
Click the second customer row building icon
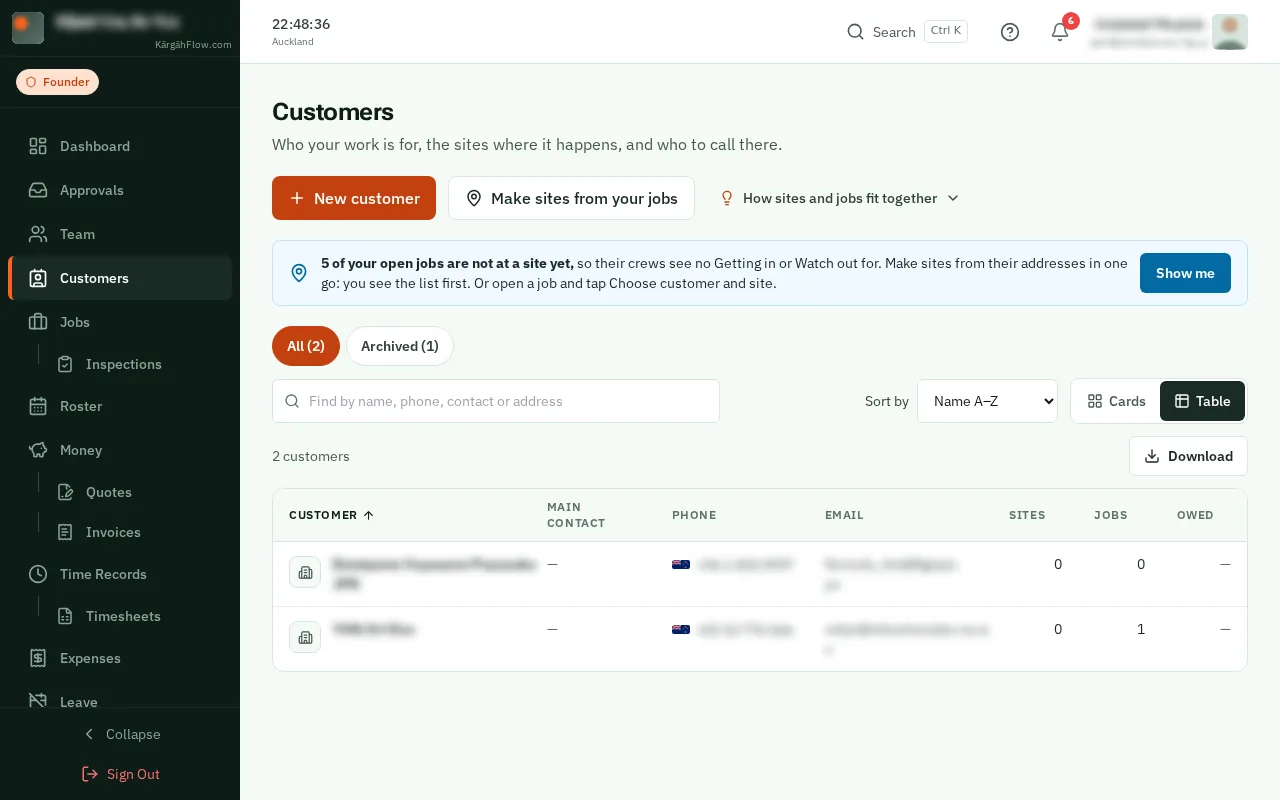pos(305,637)
